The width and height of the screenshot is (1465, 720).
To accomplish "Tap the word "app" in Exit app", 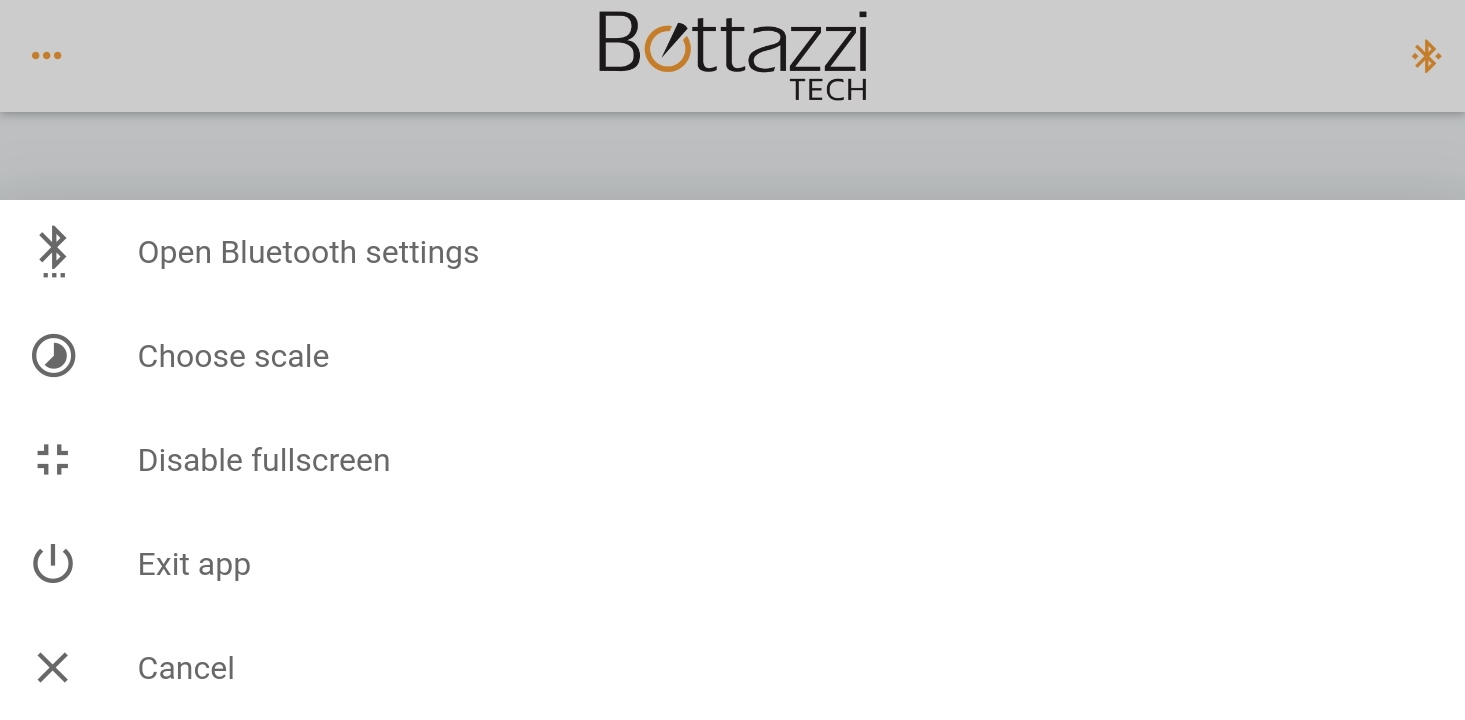I will tap(225, 566).
